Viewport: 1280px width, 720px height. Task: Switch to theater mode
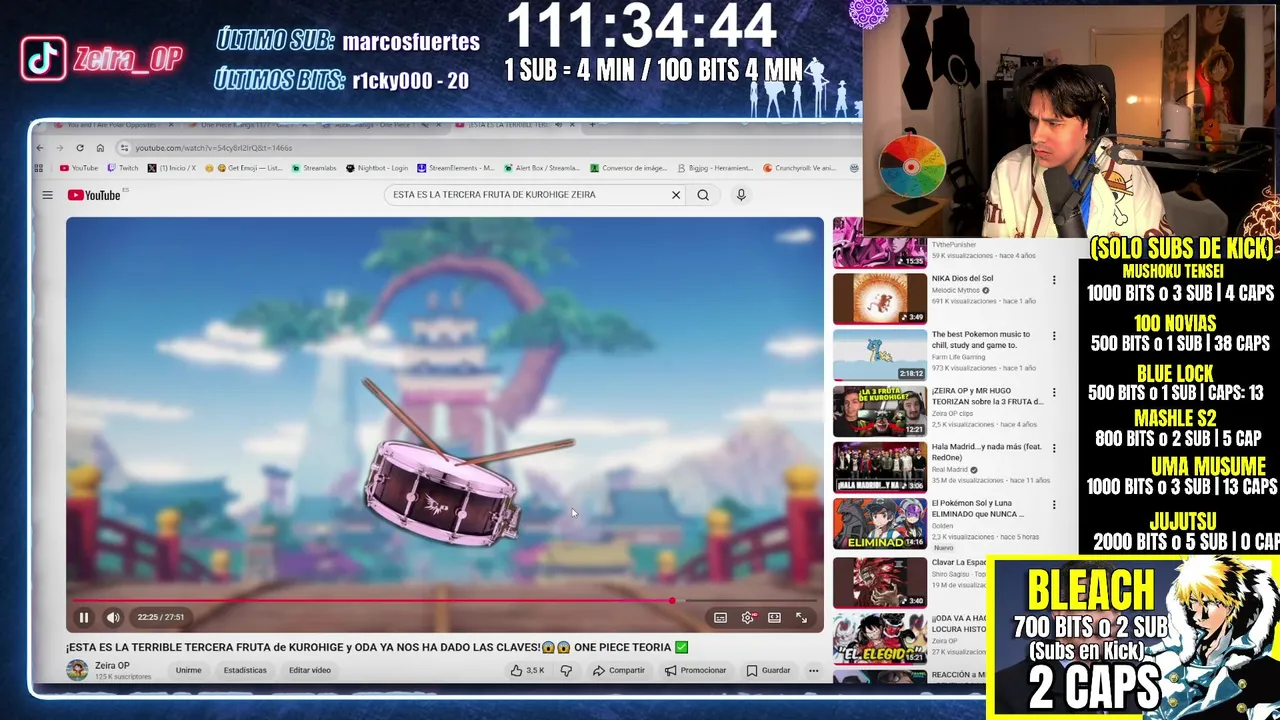click(x=774, y=618)
